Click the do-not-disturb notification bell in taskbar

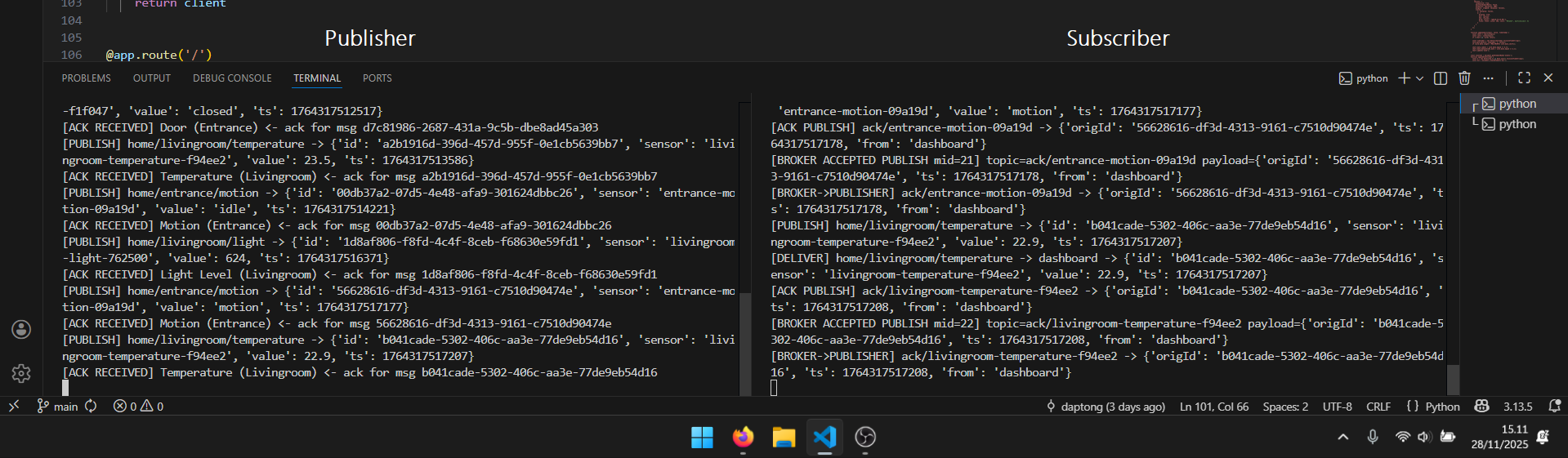1543,438
